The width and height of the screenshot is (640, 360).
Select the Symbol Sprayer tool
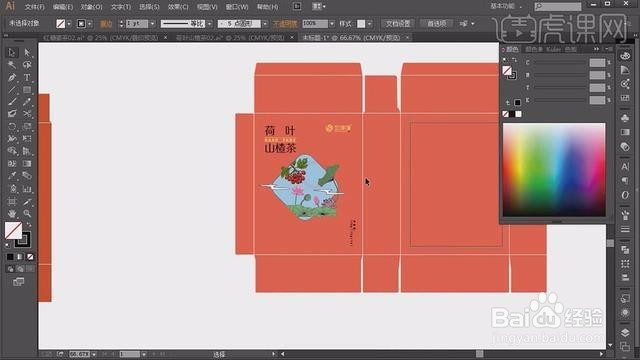point(12,189)
